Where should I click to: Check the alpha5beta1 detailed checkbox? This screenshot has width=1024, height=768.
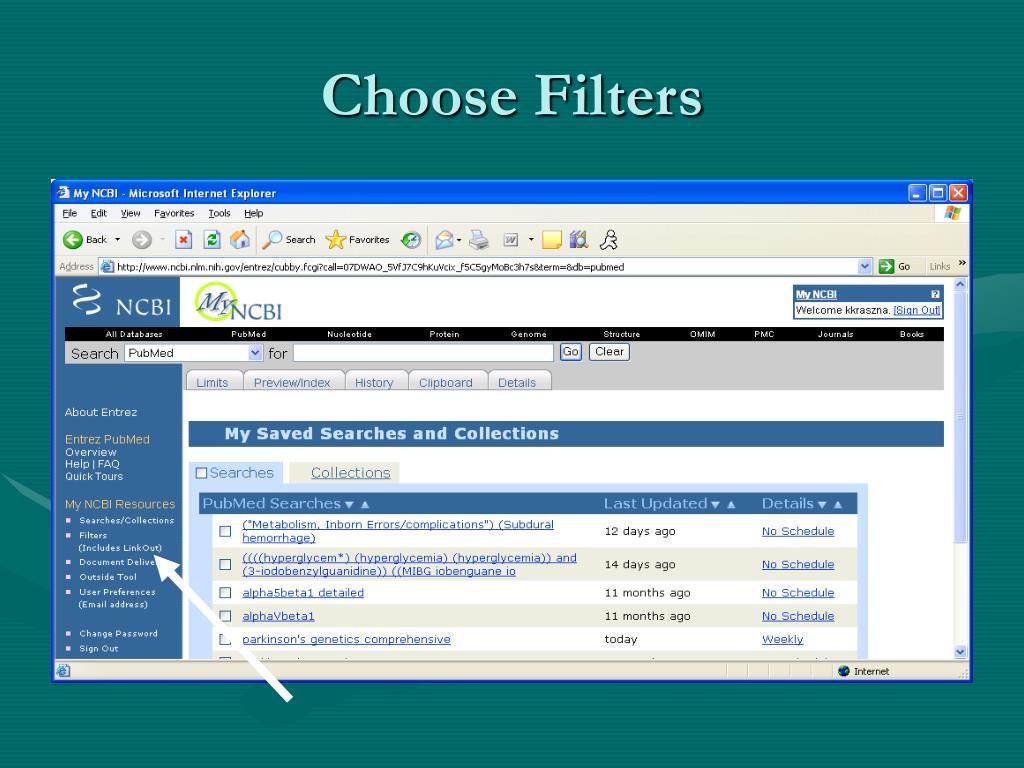[x=225, y=592]
